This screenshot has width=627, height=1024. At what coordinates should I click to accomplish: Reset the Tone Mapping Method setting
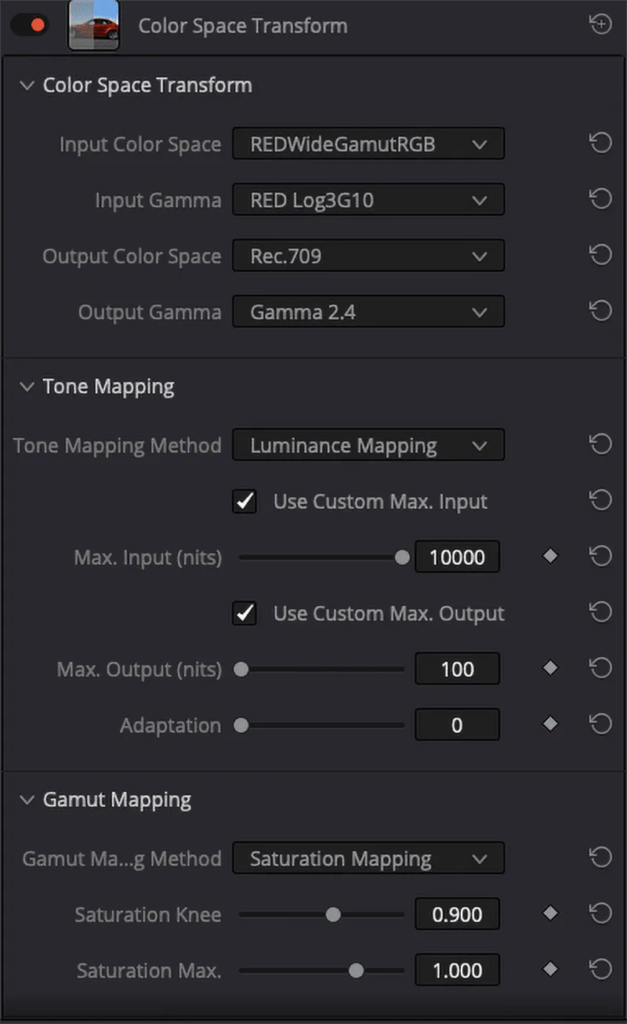point(600,445)
